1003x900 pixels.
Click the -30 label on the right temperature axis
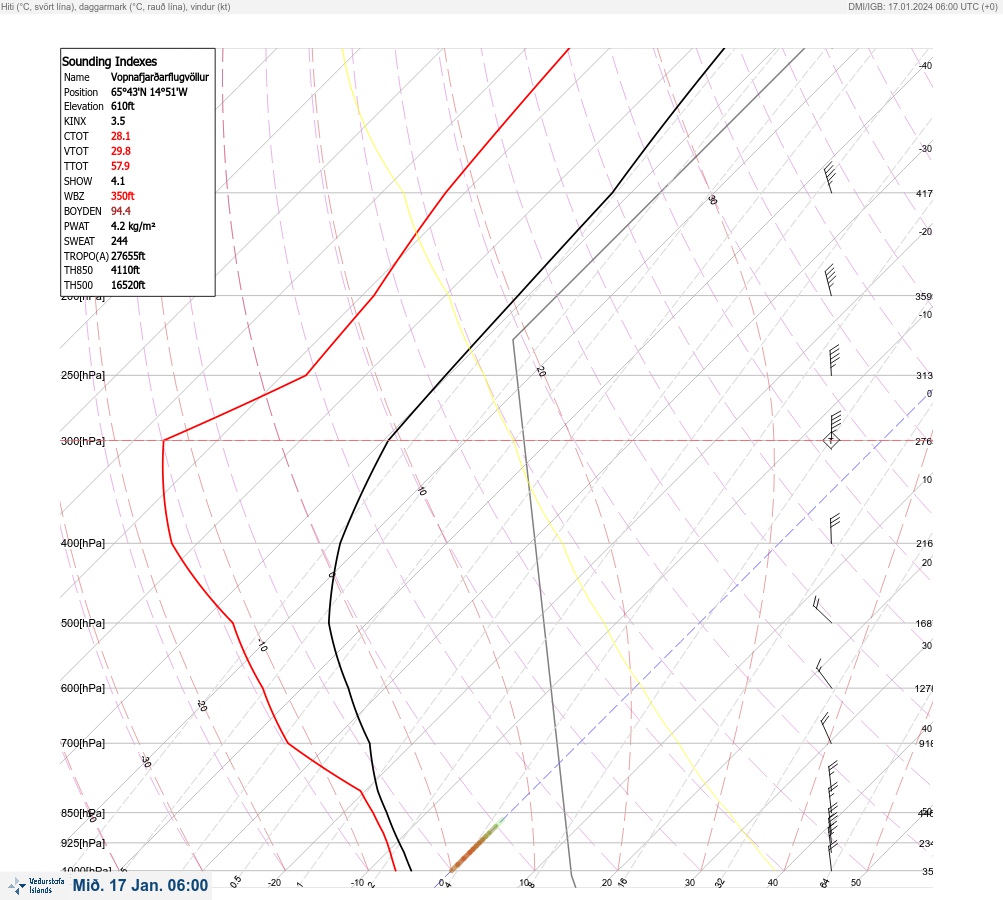click(x=925, y=148)
